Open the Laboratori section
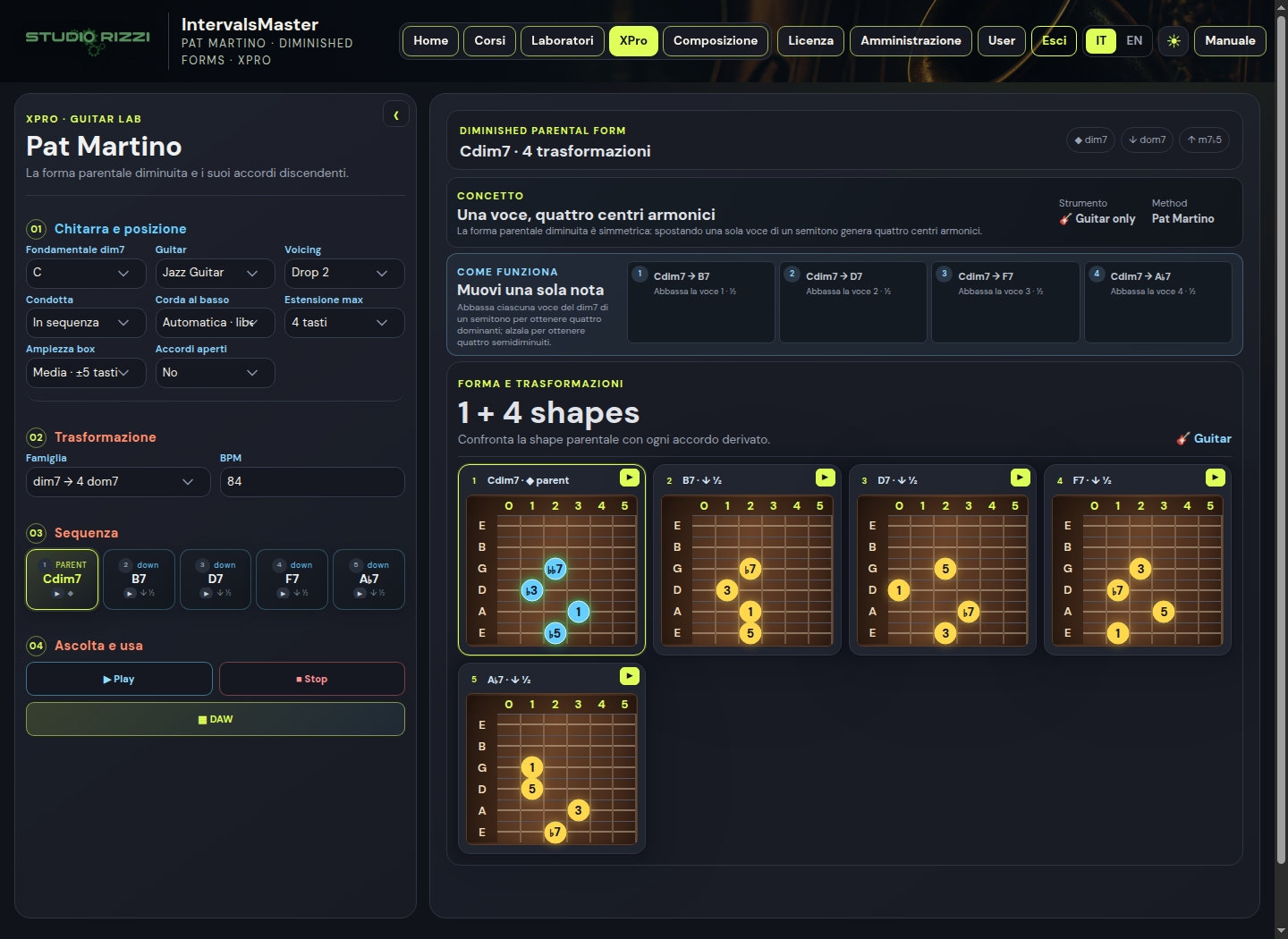This screenshot has width=1288, height=939. point(563,41)
